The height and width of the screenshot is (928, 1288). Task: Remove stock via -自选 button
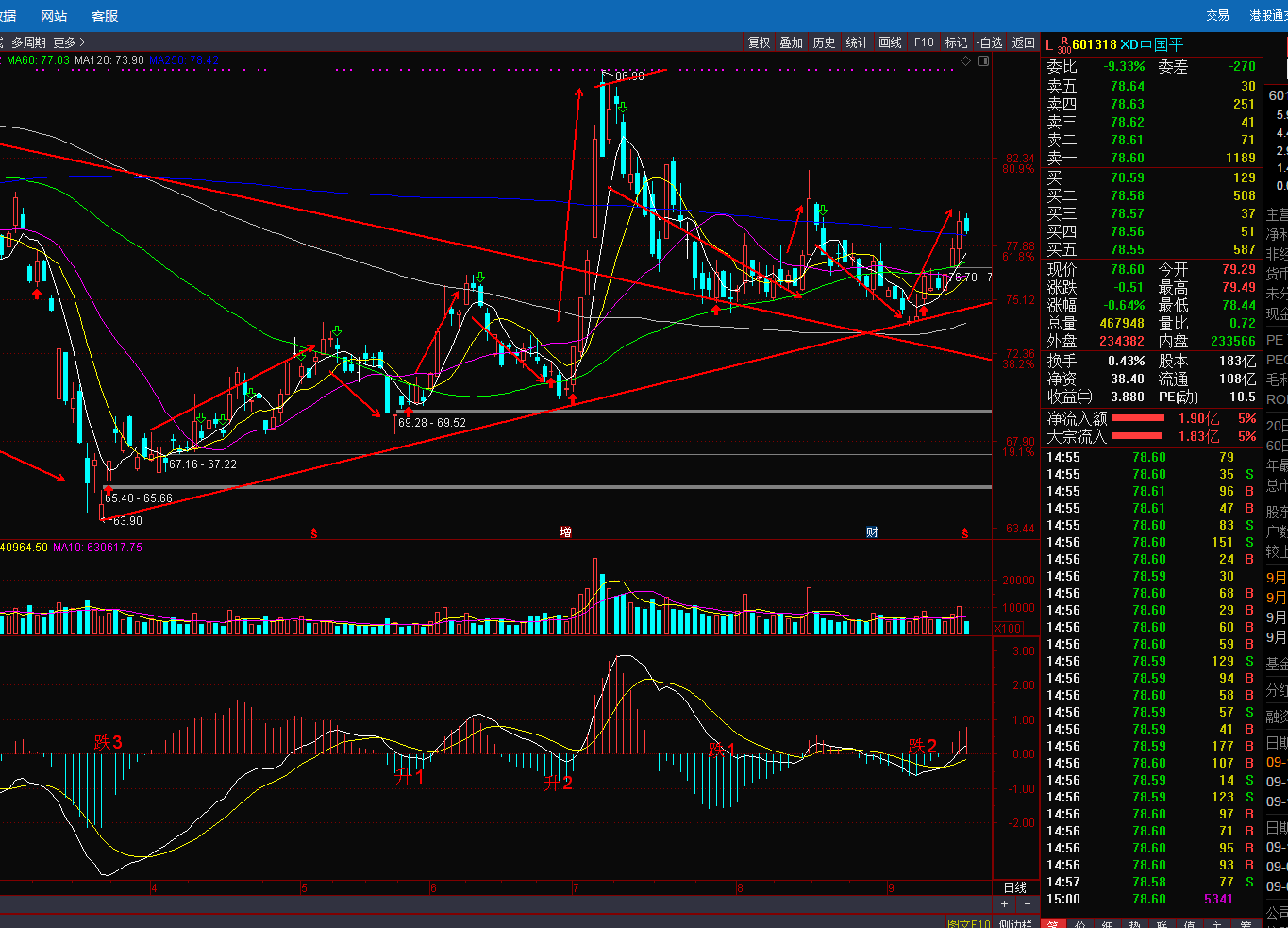[989, 42]
